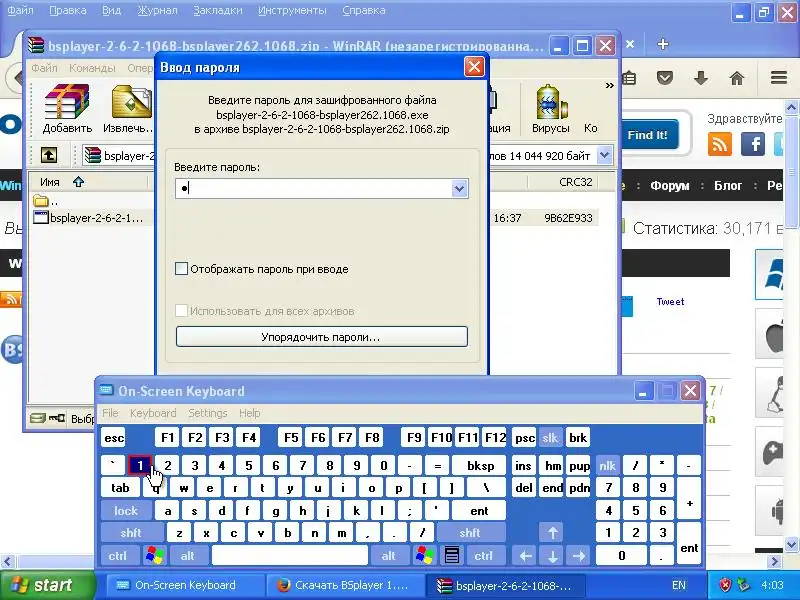Click the Firefox Pocket icon
Screen dimensions: 800x600
[665, 78]
